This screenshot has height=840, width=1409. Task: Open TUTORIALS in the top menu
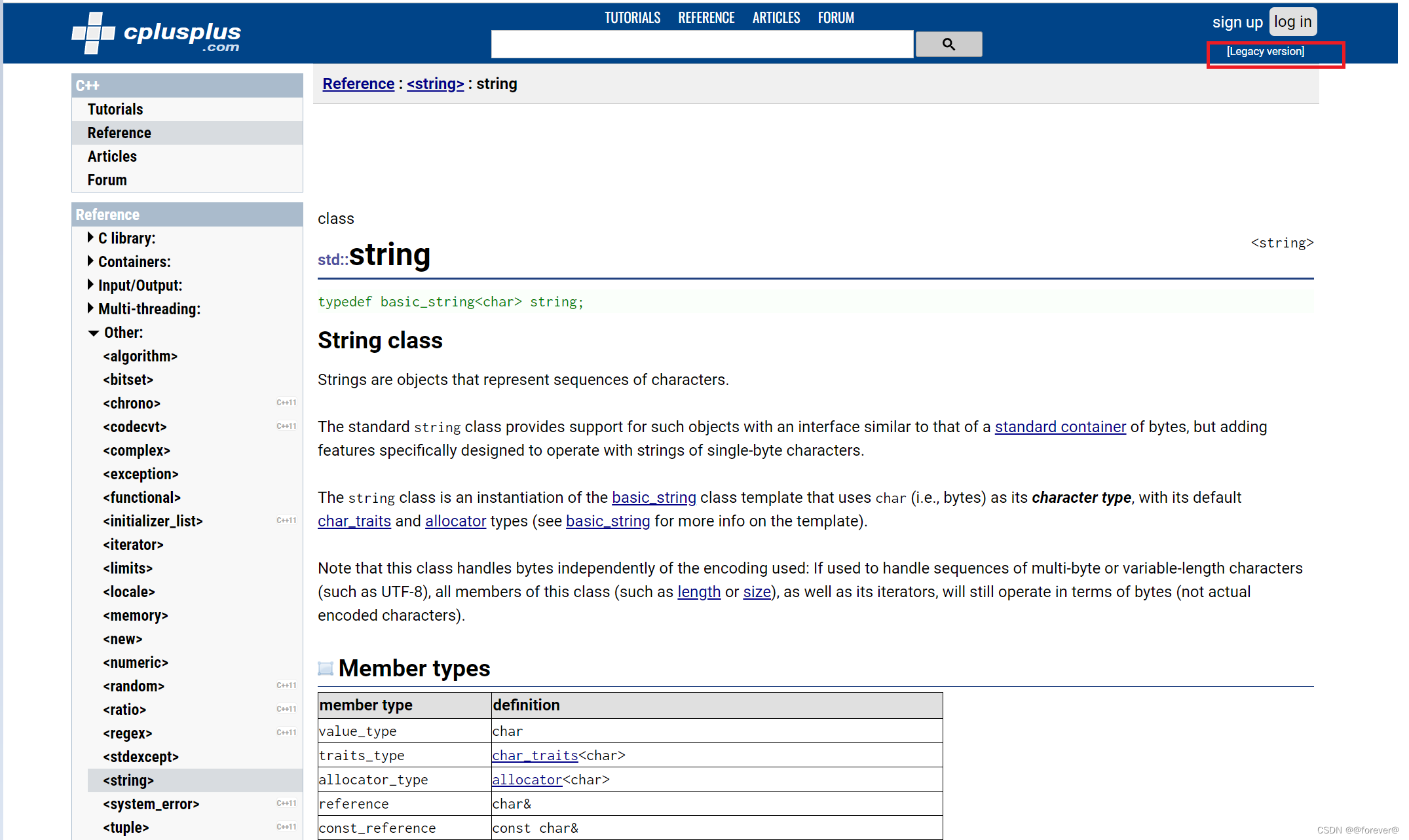click(x=632, y=18)
